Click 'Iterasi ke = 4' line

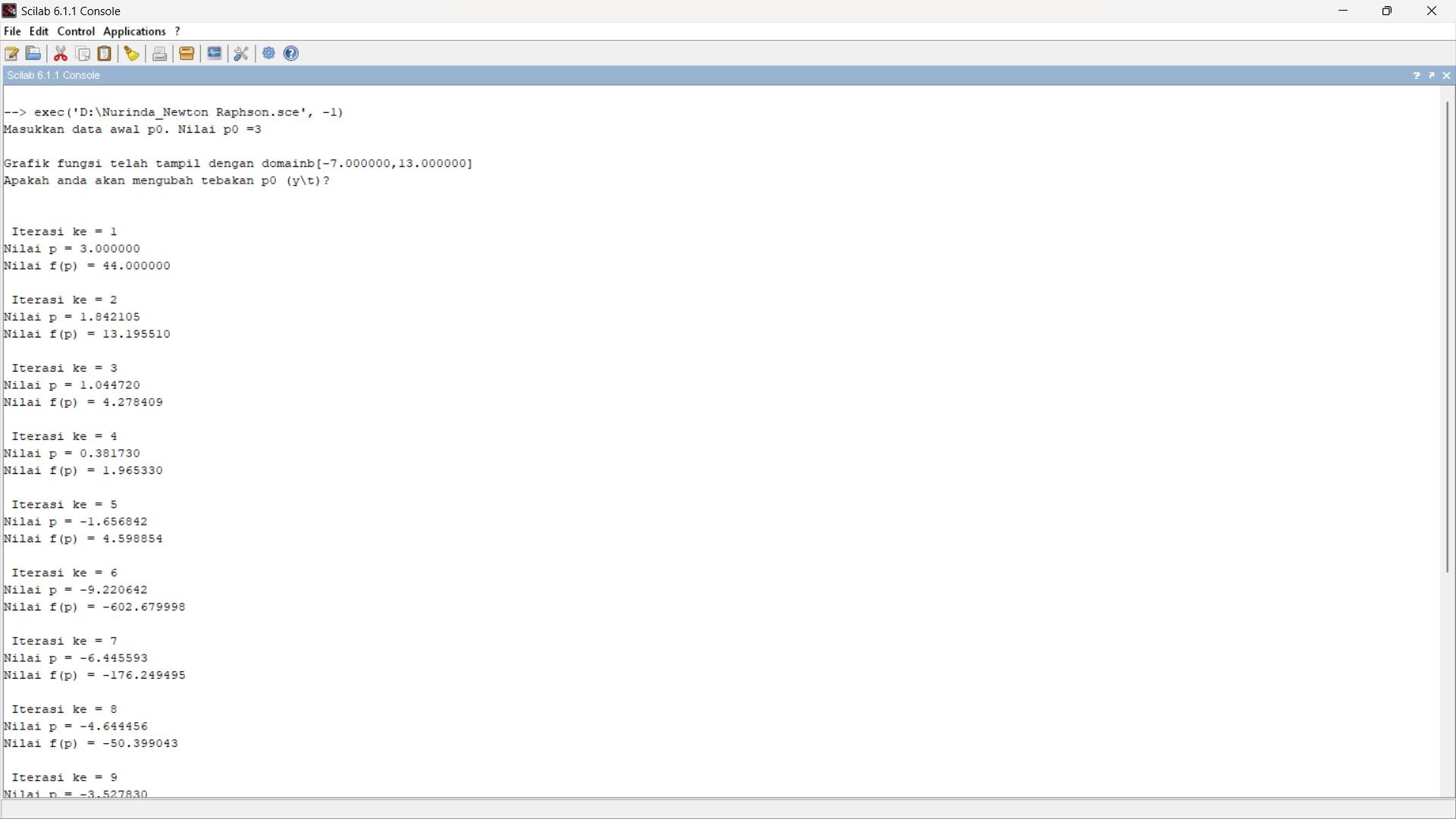point(64,437)
